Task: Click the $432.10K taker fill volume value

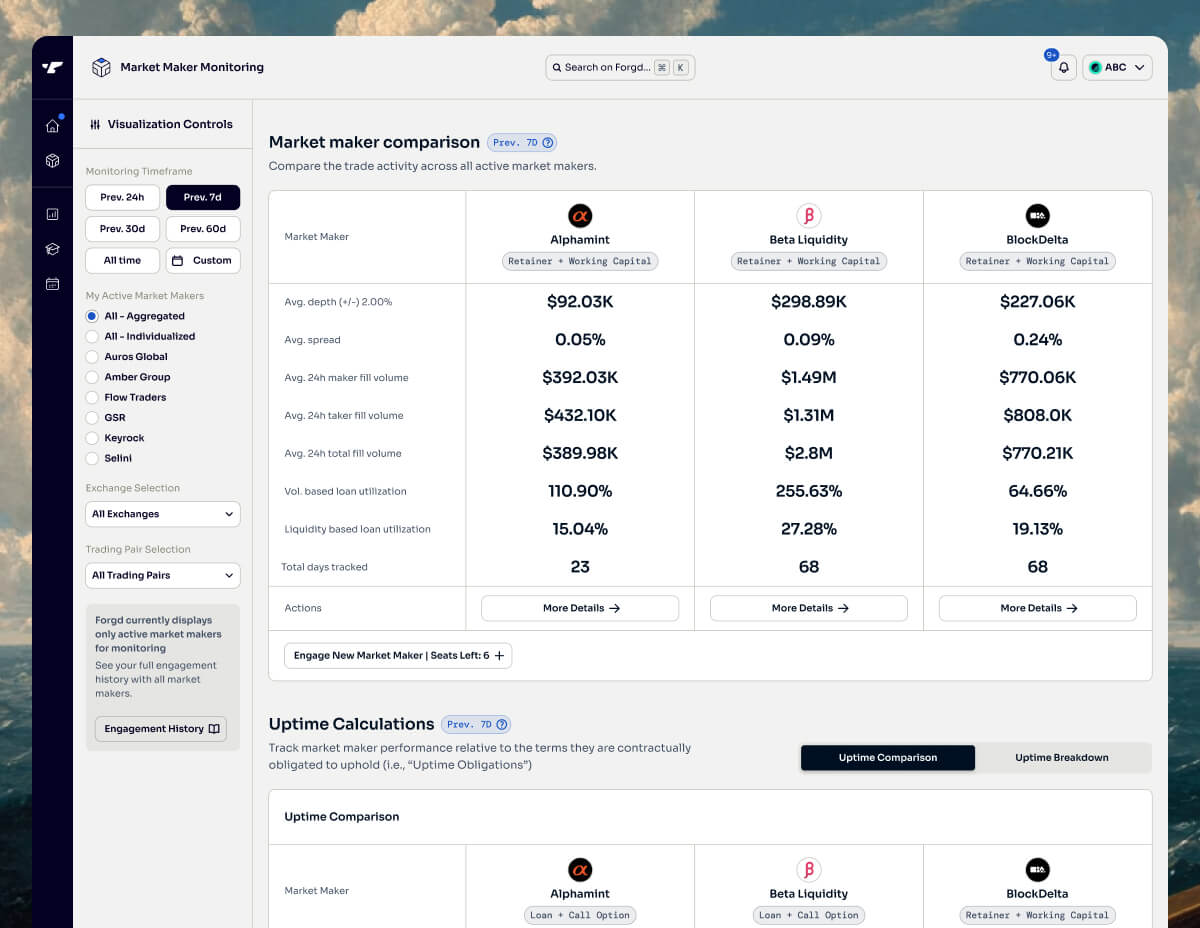Action: pyautogui.click(x=580, y=415)
